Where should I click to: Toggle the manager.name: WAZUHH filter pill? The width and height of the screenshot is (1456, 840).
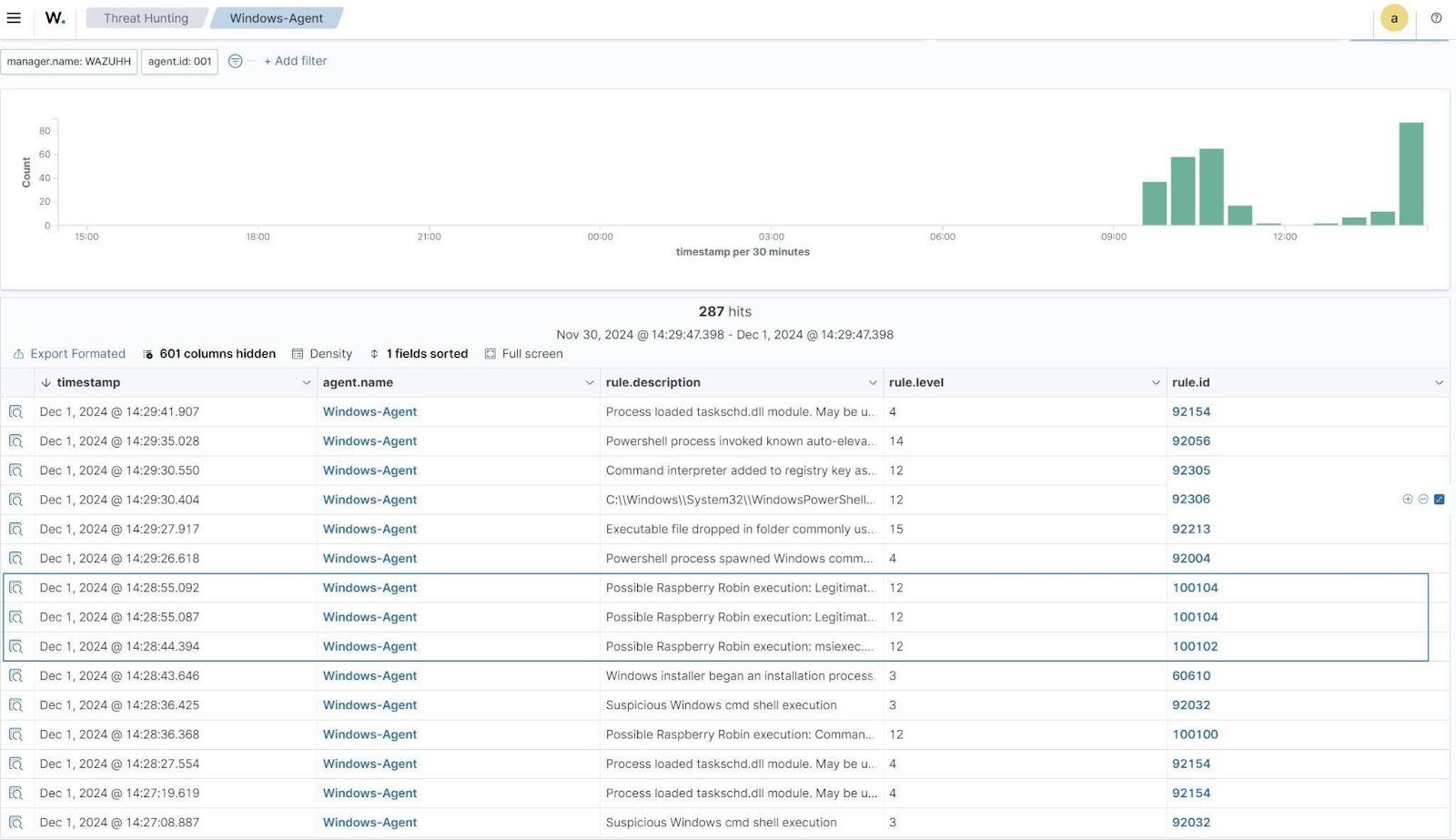[69, 62]
